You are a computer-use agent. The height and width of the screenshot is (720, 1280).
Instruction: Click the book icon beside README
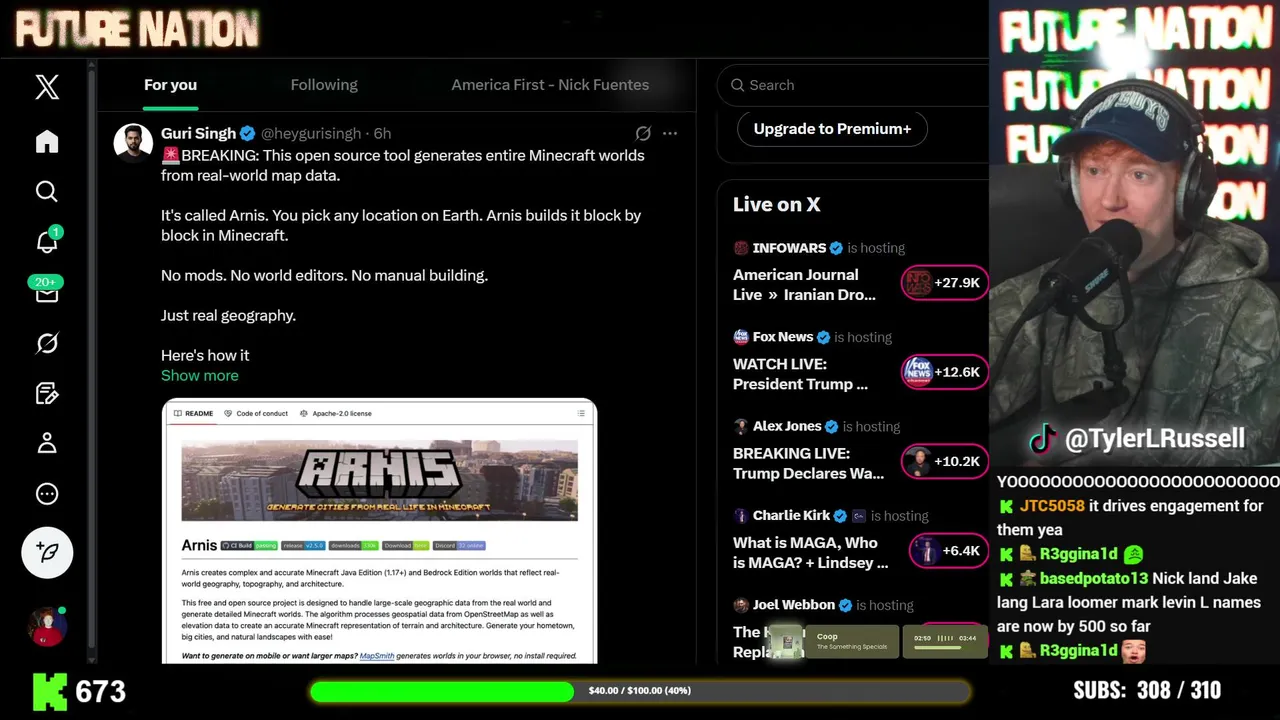click(x=178, y=413)
